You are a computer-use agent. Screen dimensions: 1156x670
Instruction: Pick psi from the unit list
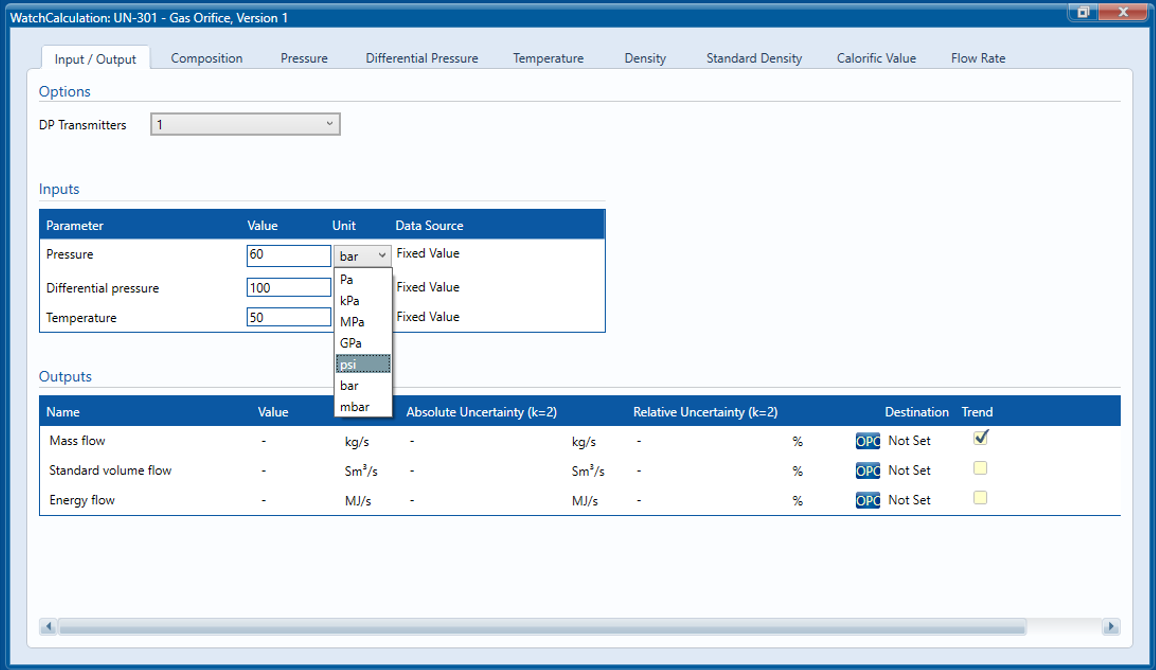(x=363, y=364)
